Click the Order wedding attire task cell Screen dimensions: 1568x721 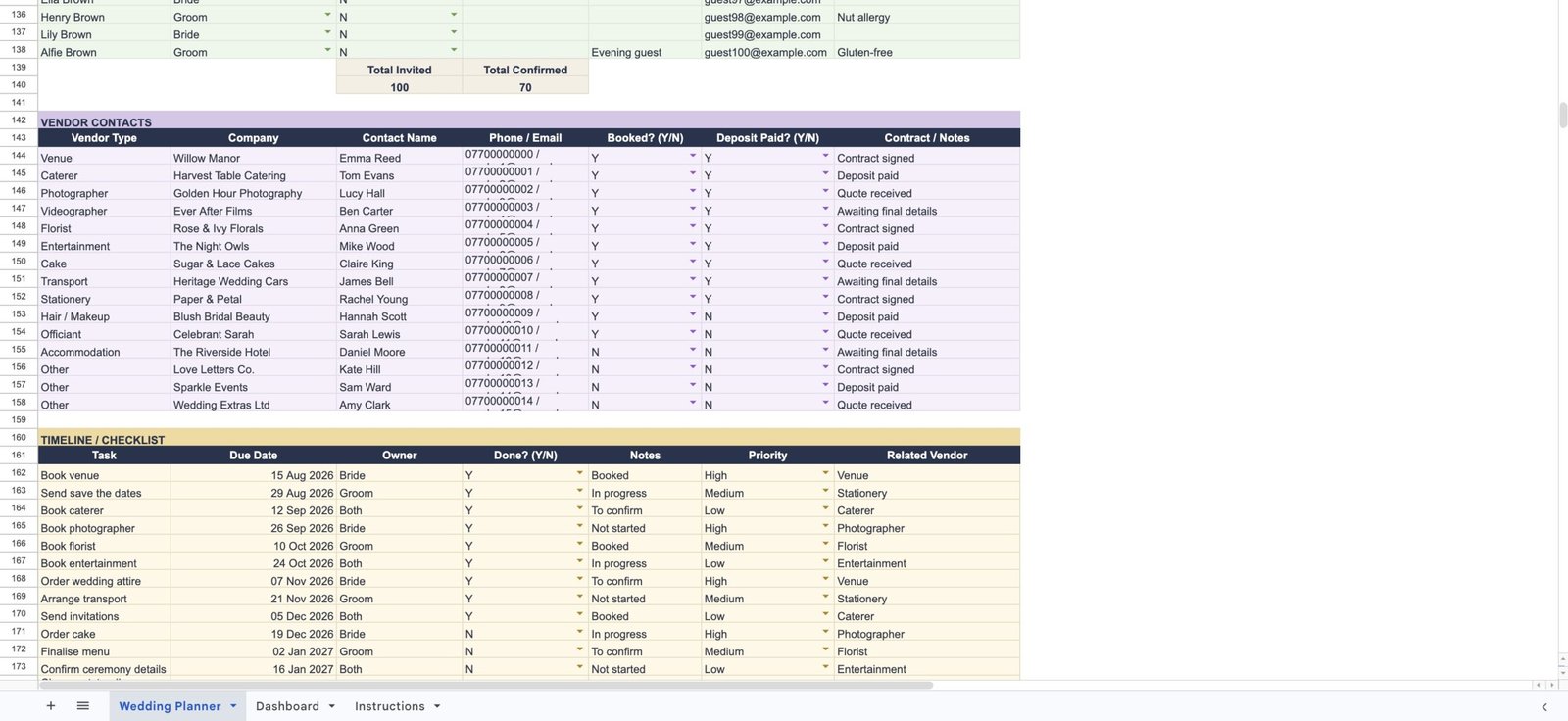(x=104, y=581)
